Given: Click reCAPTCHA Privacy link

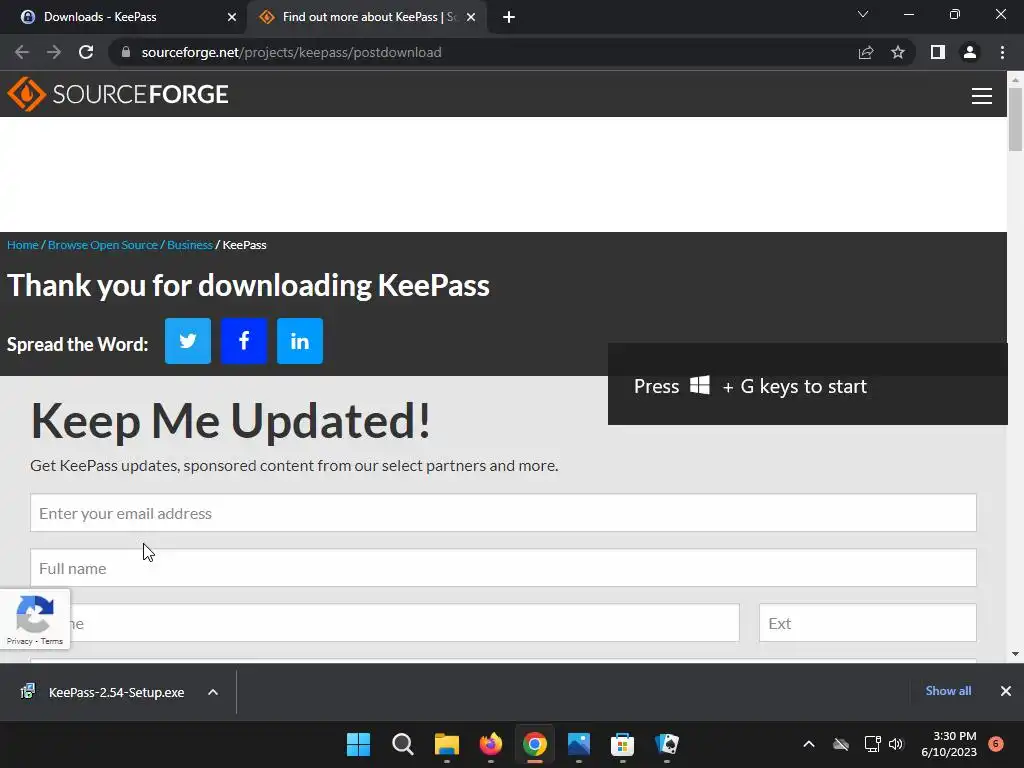Looking at the screenshot, I should pyautogui.click(x=20, y=641).
